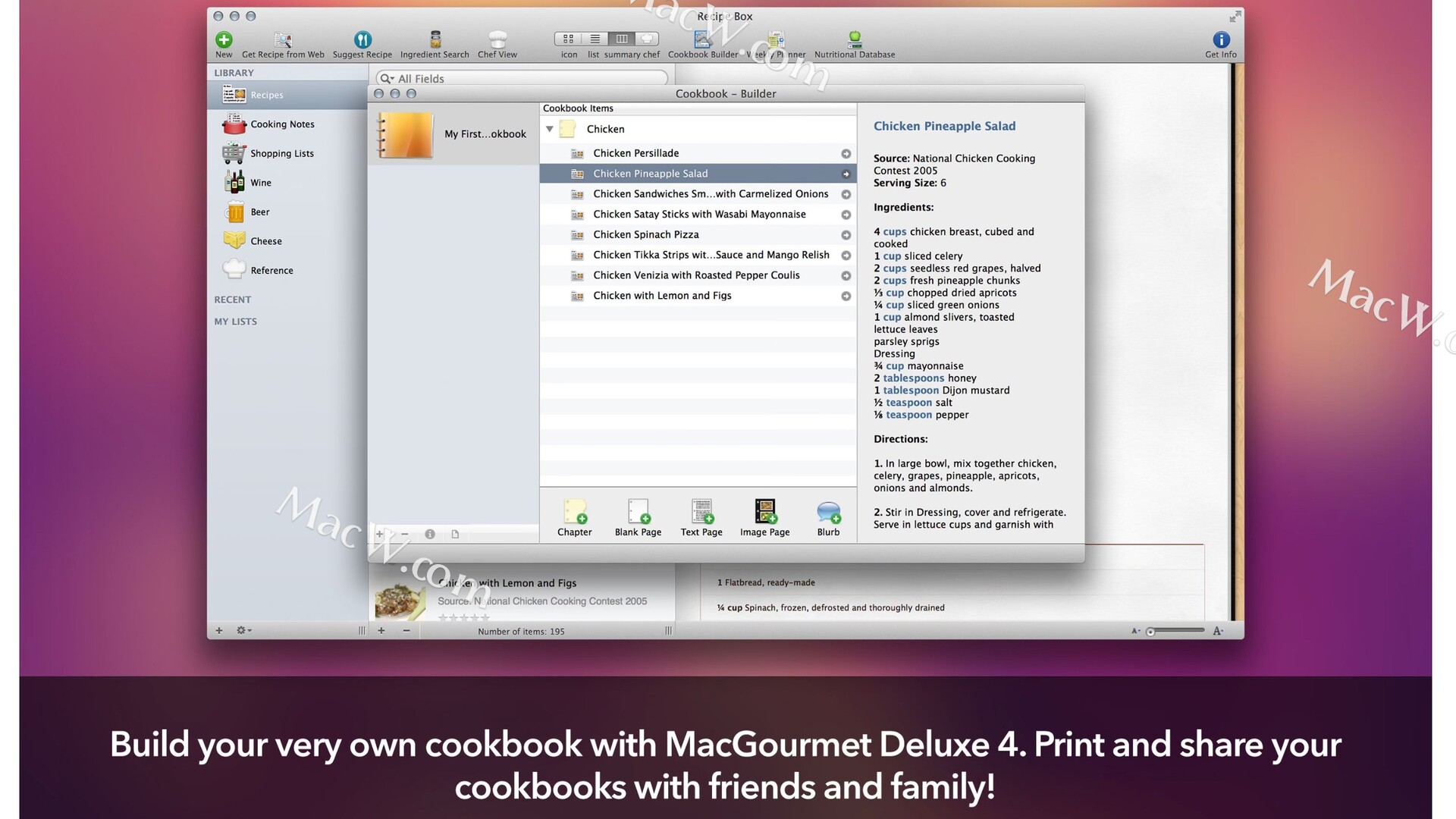
Task: Click arrow button beside Chicken Satay Sticks
Action: pos(846,215)
